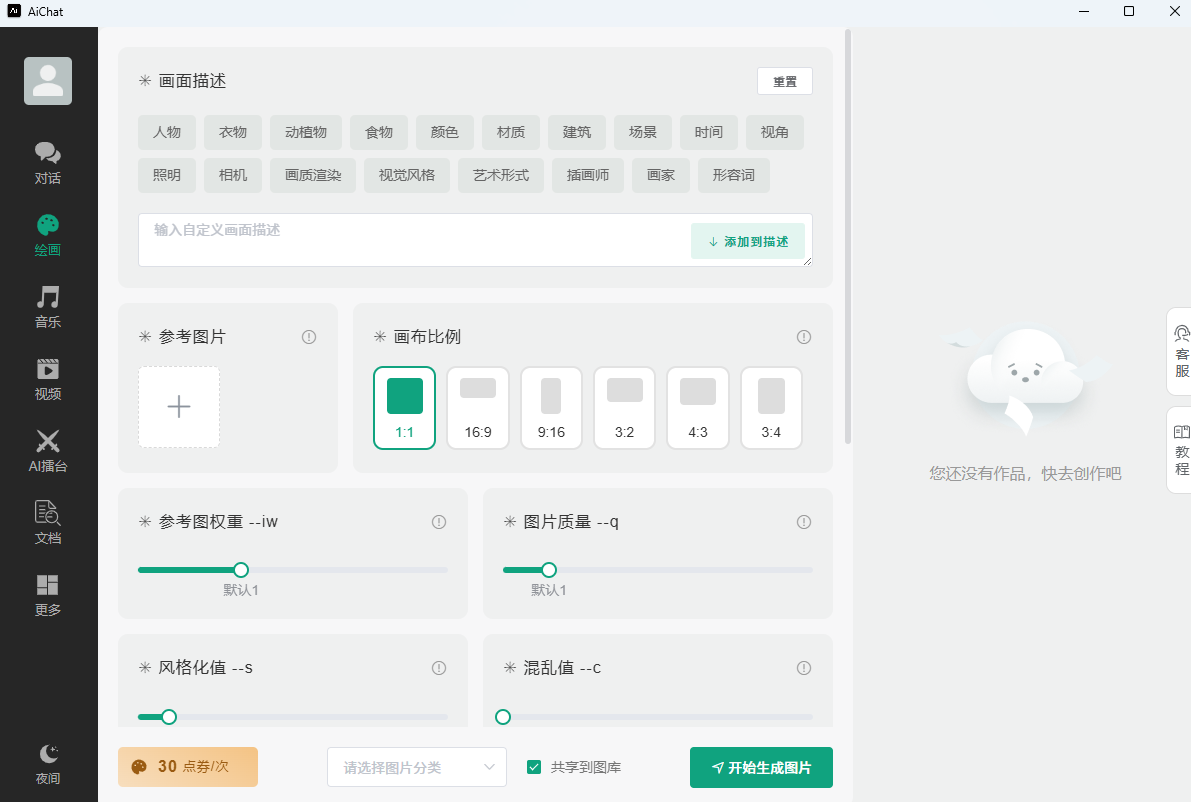
Task: Open the 客服 customer service tab
Action: 1181,351
